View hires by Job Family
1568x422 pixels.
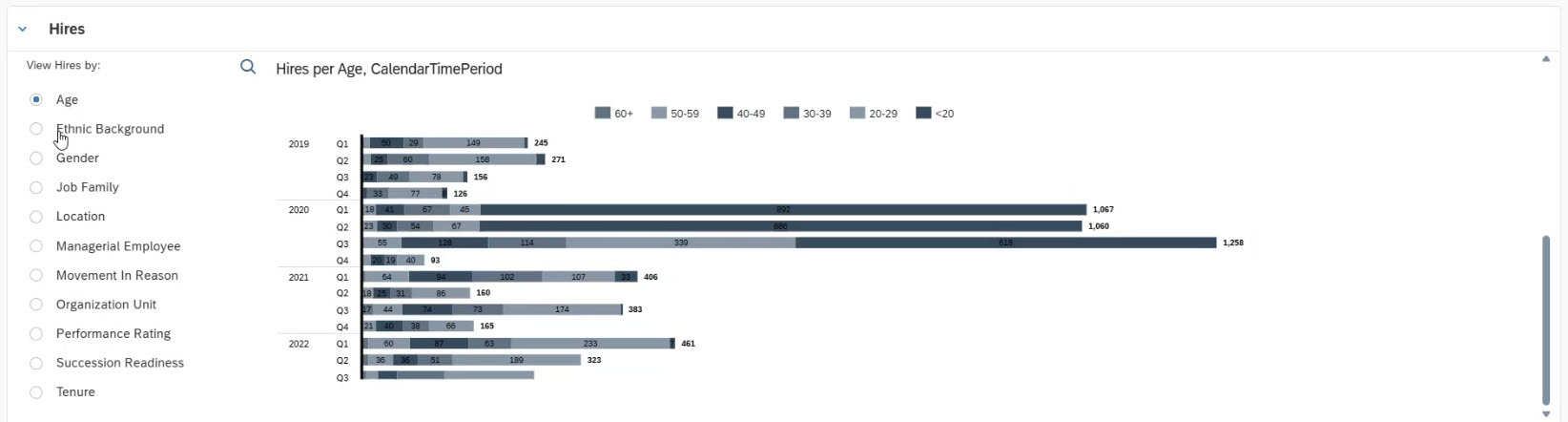coord(36,187)
